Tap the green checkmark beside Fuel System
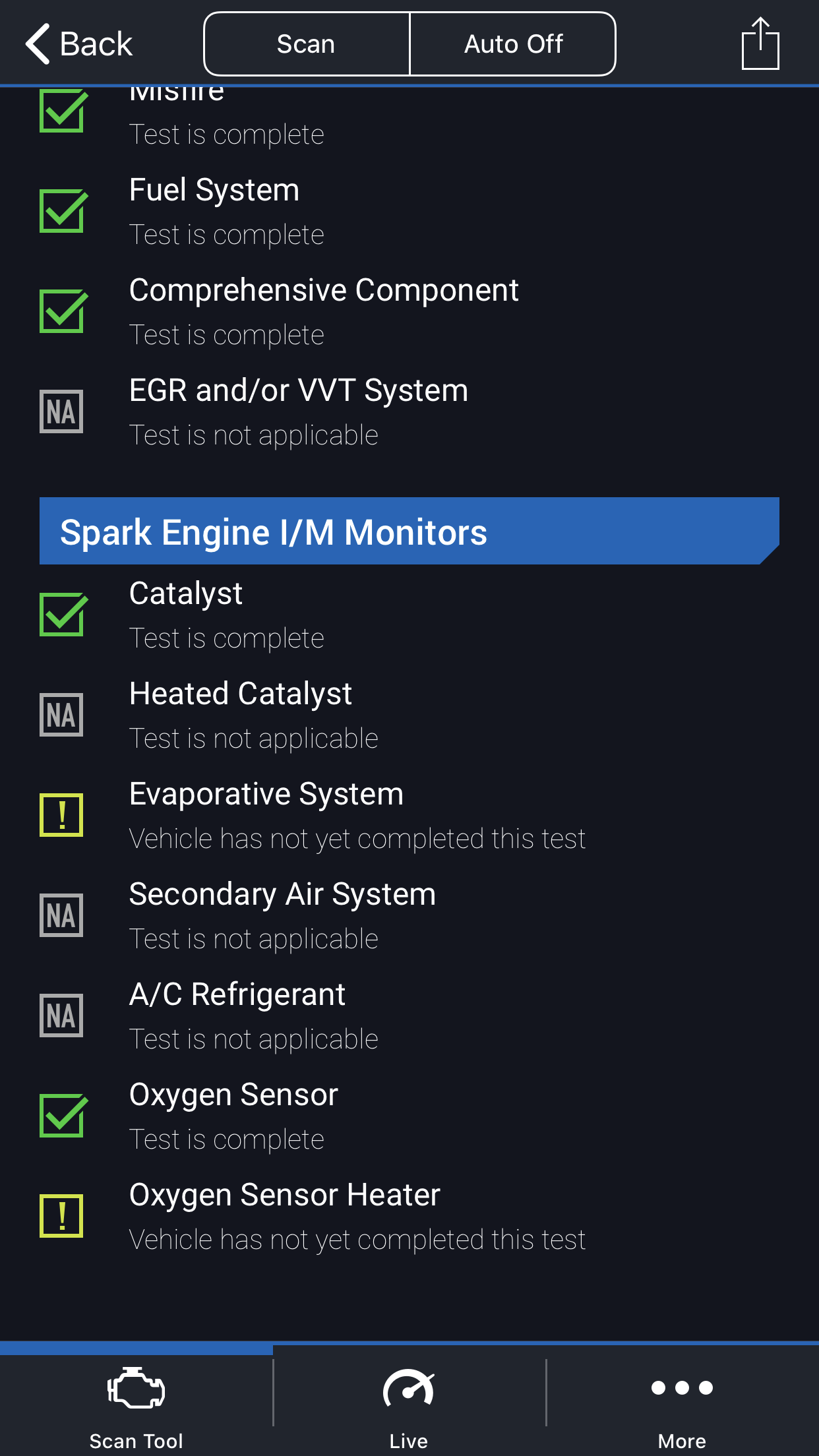The image size is (819, 1456). tap(63, 211)
